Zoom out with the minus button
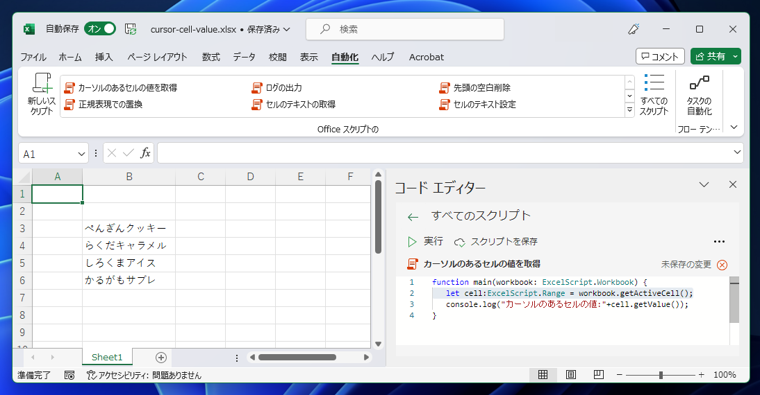The height and width of the screenshot is (395, 760). 619,375
